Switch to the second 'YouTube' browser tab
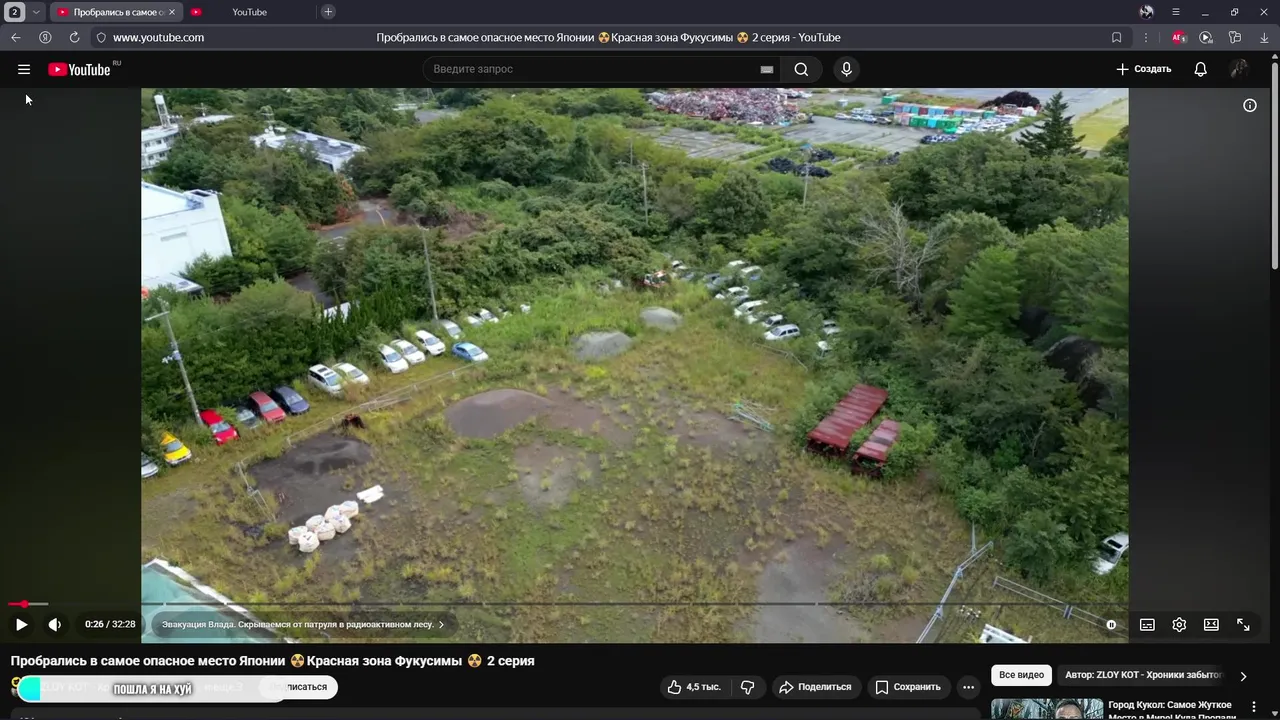 tap(250, 12)
